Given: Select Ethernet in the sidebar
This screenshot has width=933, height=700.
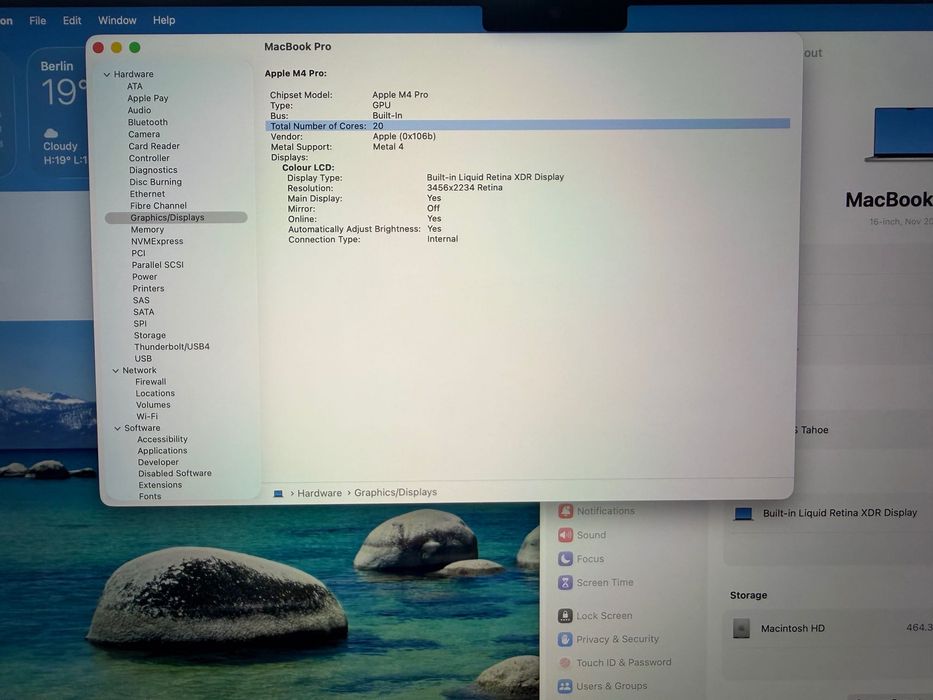Looking at the screenshot, I should [147, 193].
